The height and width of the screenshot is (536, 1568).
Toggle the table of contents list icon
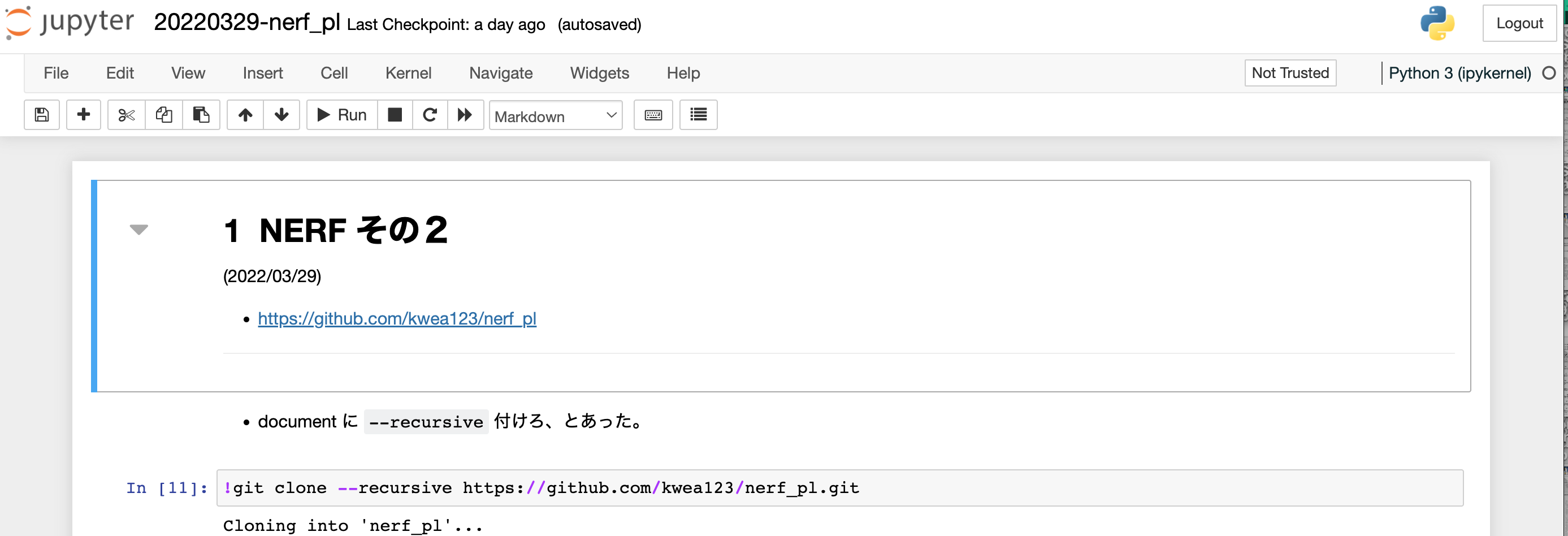(698, 115)
